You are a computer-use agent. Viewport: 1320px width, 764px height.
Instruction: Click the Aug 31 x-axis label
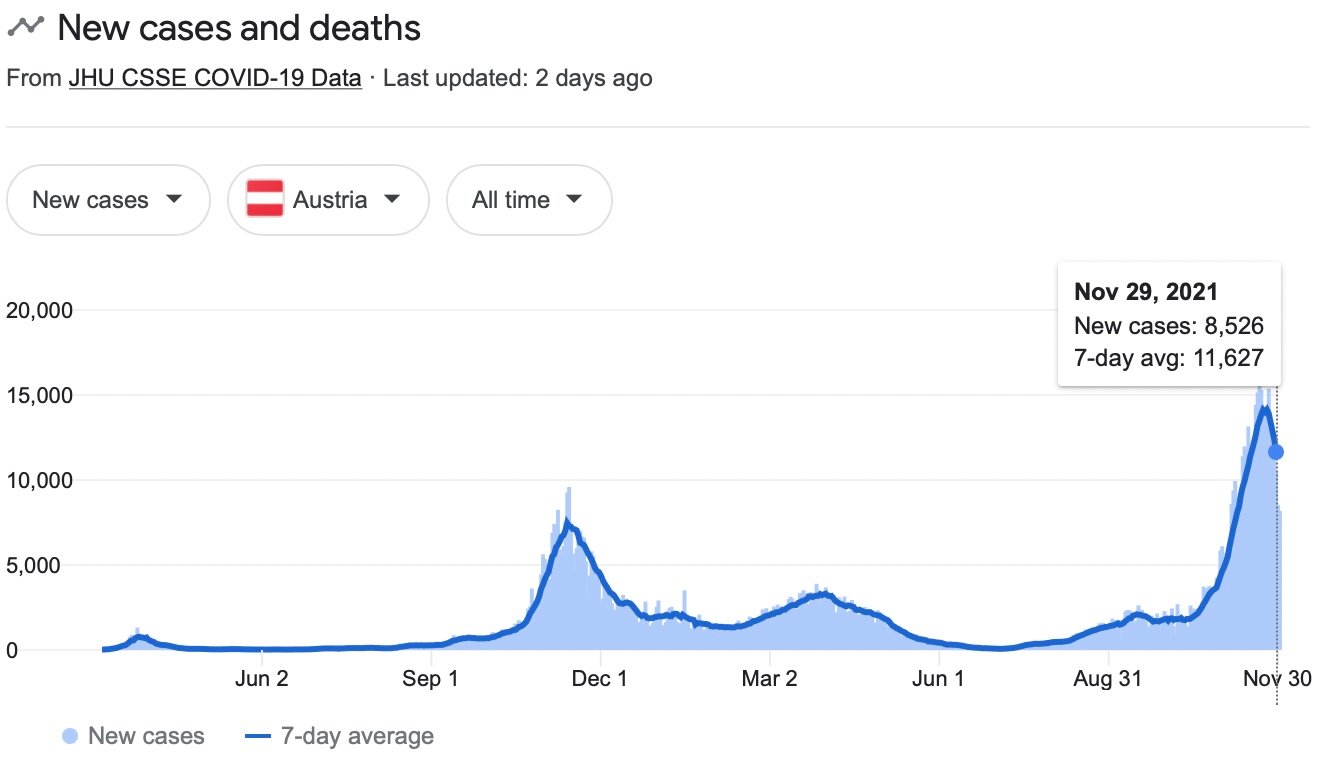click(x=1108, y=680)
